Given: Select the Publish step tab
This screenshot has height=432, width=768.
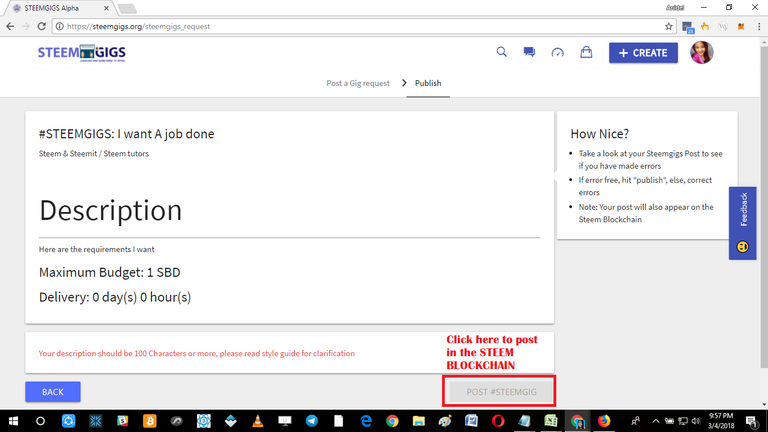Looking at the screenshot, I should [x=428, y=83].
